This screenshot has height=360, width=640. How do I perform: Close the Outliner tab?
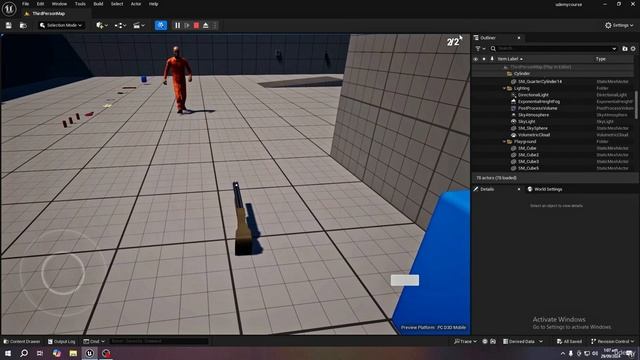pyautogui.click(x=519, y=38)
